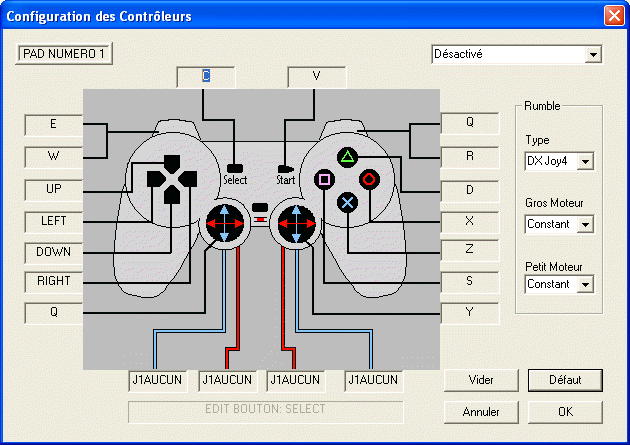Click the red circle button on the controller
Image resolution: width=630 pixels, height=445 pixels.
(x=369, y=179)
